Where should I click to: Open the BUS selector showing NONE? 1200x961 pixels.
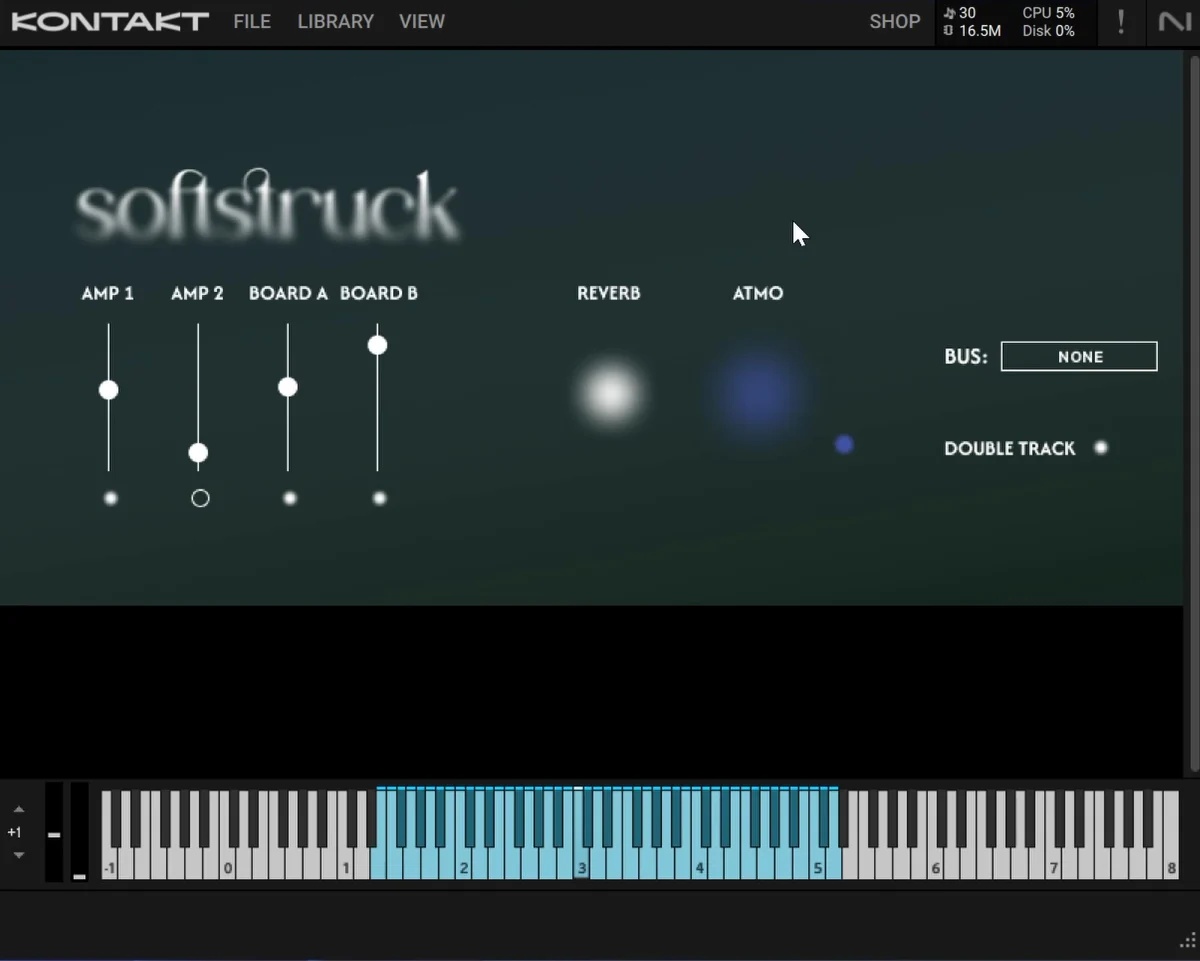point(1079,356)
